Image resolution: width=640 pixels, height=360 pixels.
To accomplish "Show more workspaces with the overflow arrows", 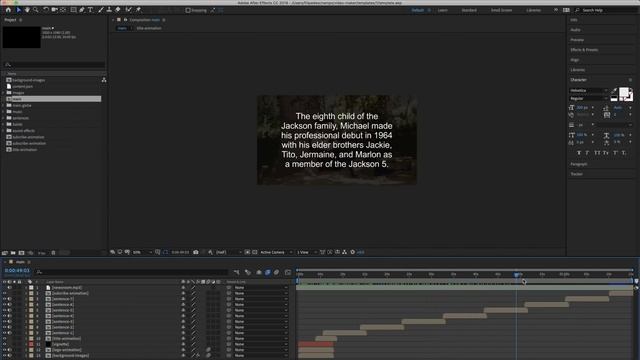I will (x=556, y=10).
